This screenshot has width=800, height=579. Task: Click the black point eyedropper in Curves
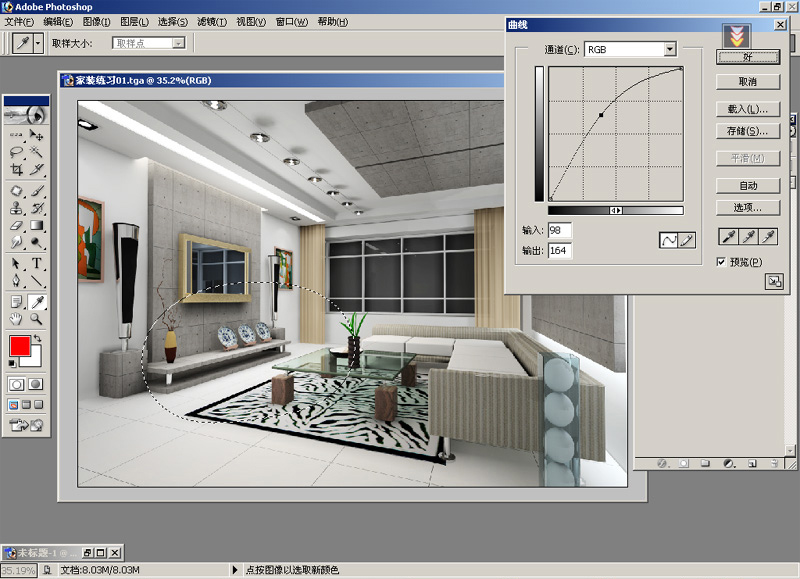click(729, 236)
